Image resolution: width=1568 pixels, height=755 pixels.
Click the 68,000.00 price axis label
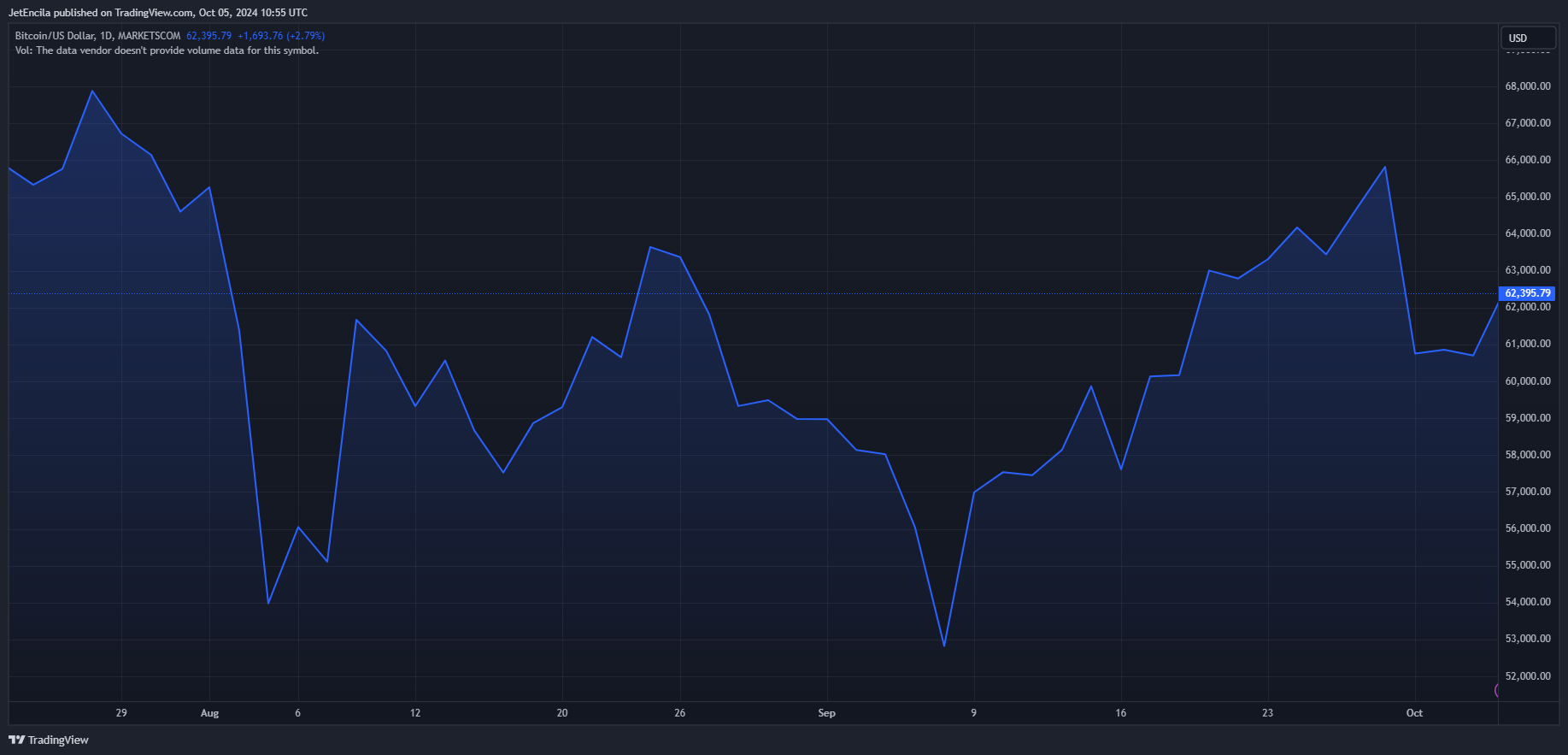[x=1527, y=86]
